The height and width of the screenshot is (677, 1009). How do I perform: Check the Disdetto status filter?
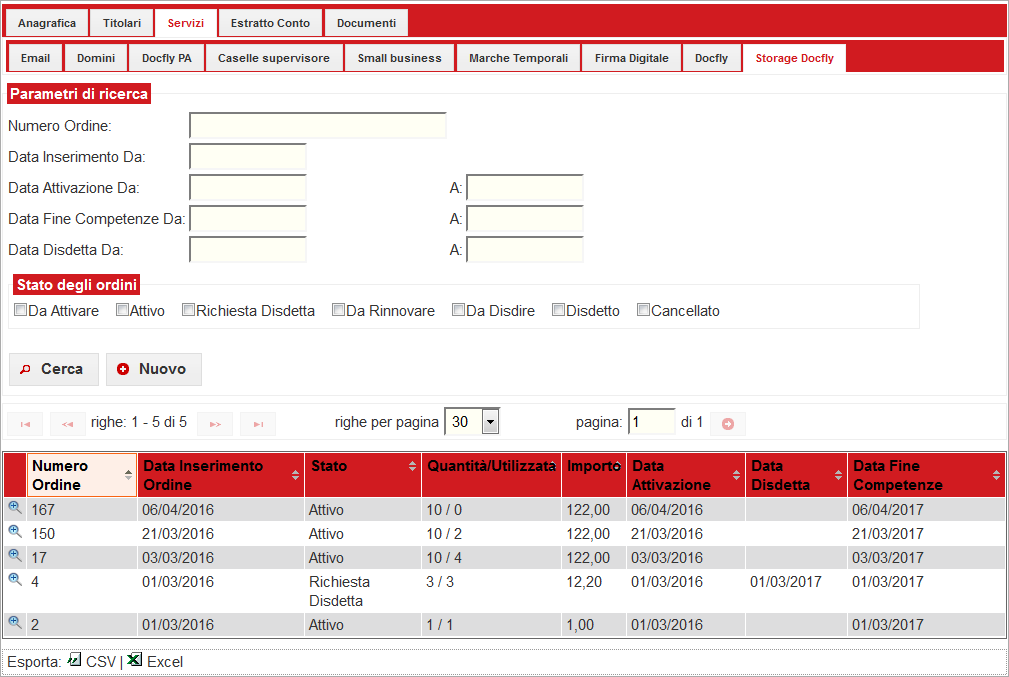tap(559, 310)
